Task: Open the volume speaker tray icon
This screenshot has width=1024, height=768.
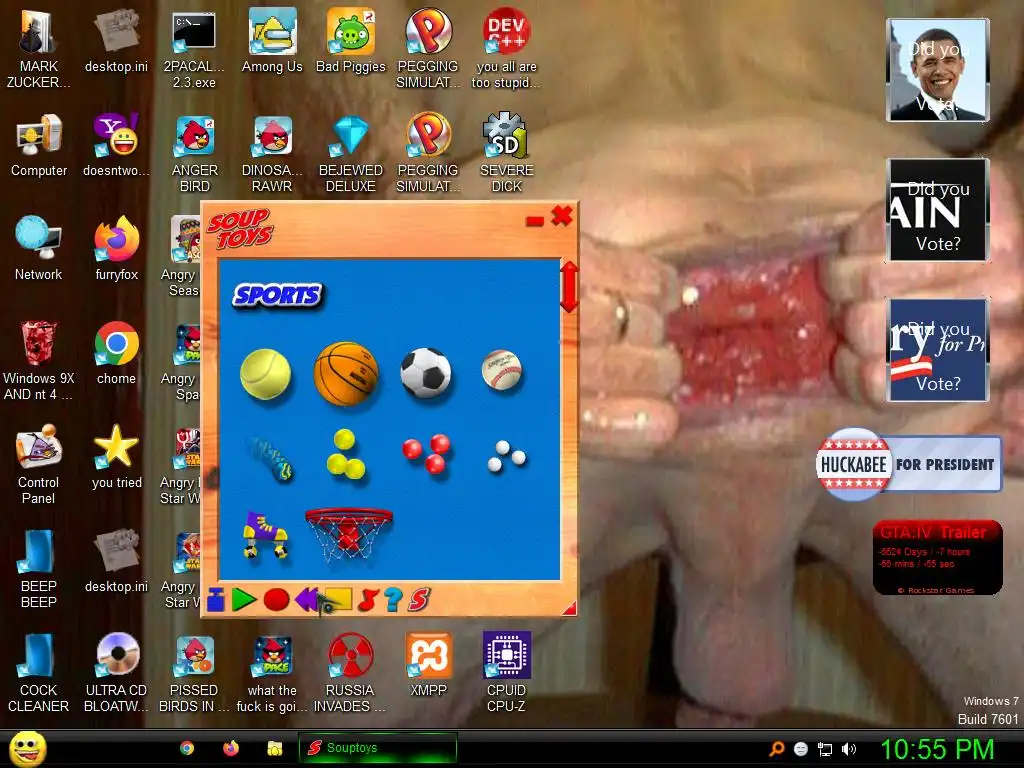Action: [x=849, y=749]
